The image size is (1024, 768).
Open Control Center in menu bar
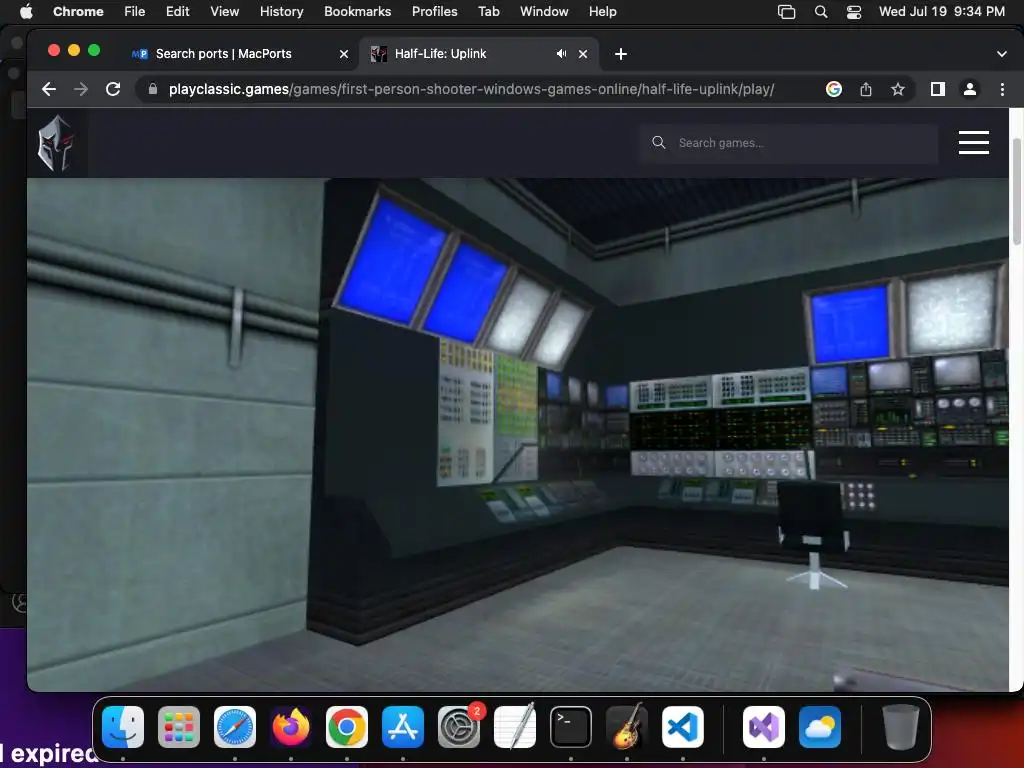(854, 12)
